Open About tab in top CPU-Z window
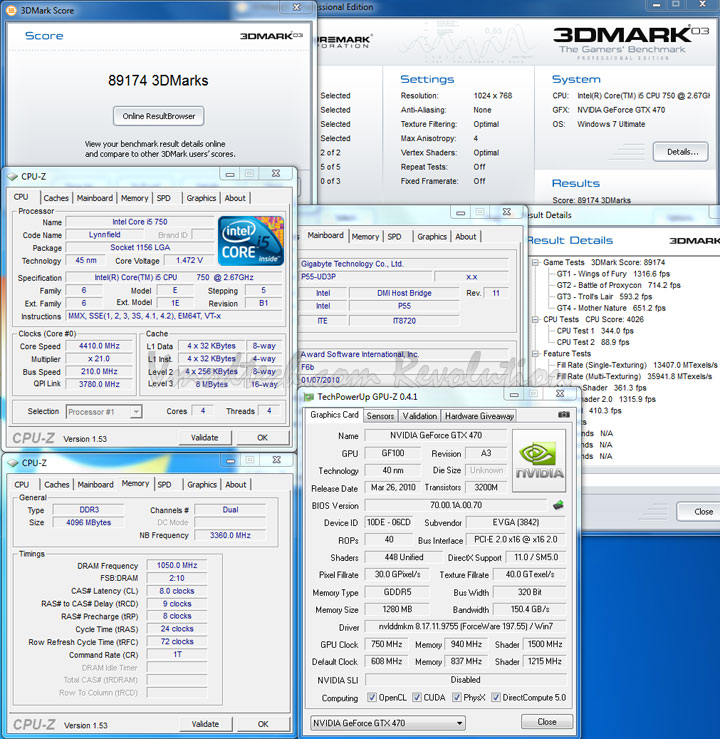This screenshot has width=720, height=739. click(235, 198)
